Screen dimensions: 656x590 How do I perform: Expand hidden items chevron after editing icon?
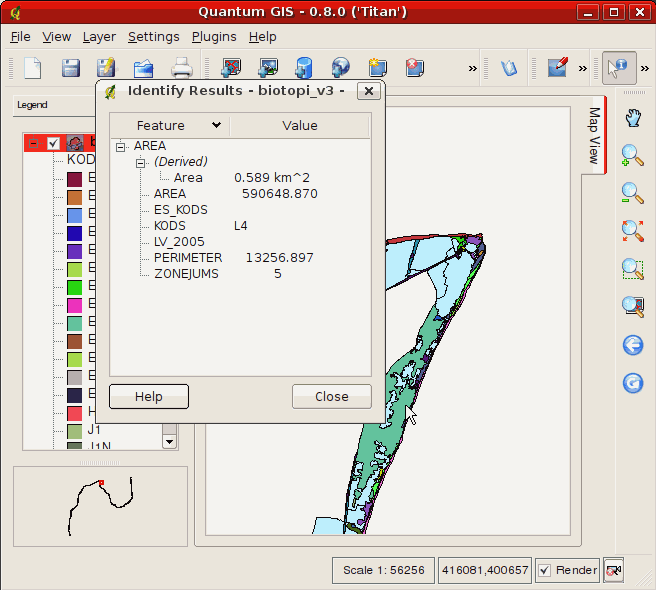coord(582,68)
